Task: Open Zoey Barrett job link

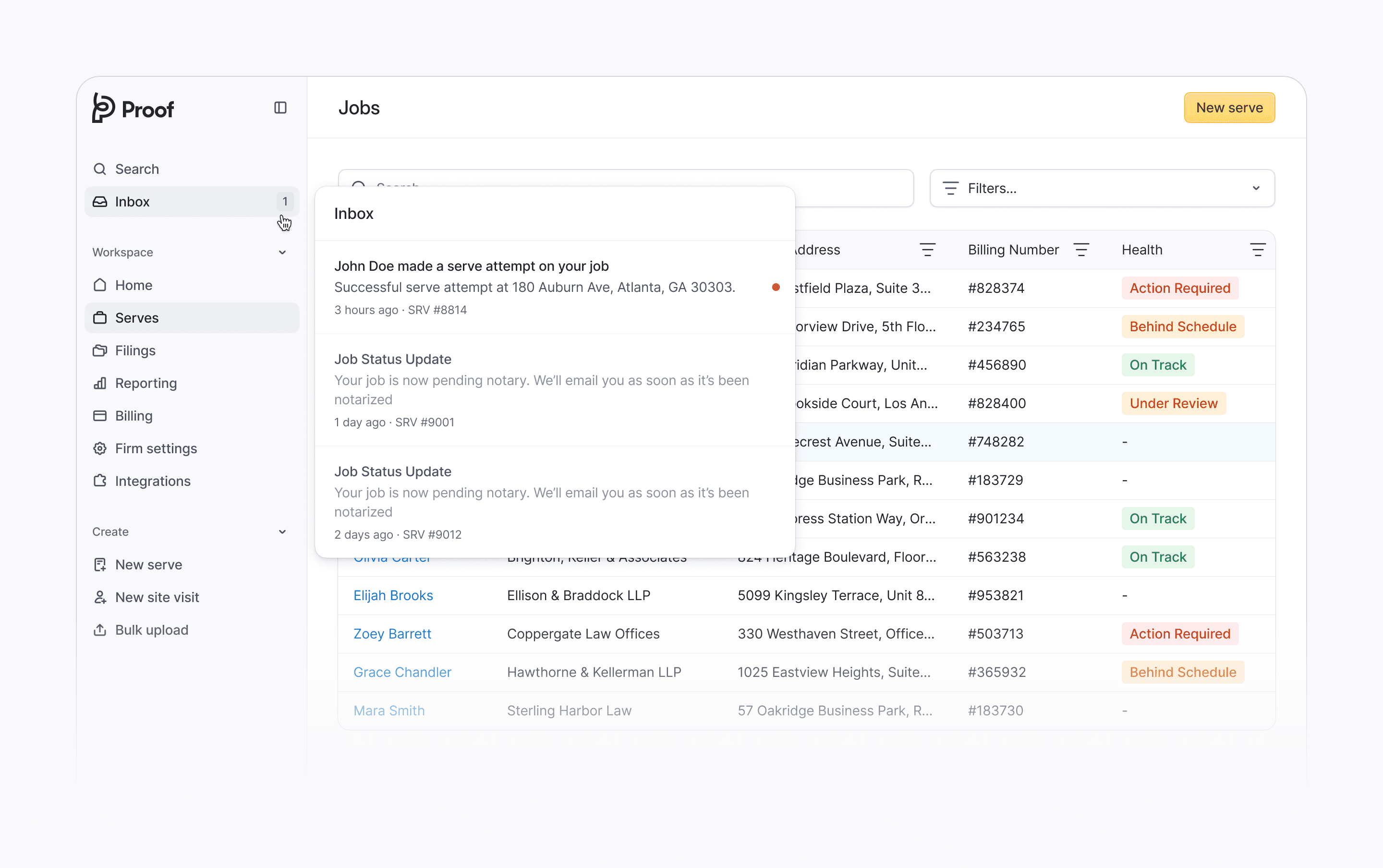Action: (392, 634)
